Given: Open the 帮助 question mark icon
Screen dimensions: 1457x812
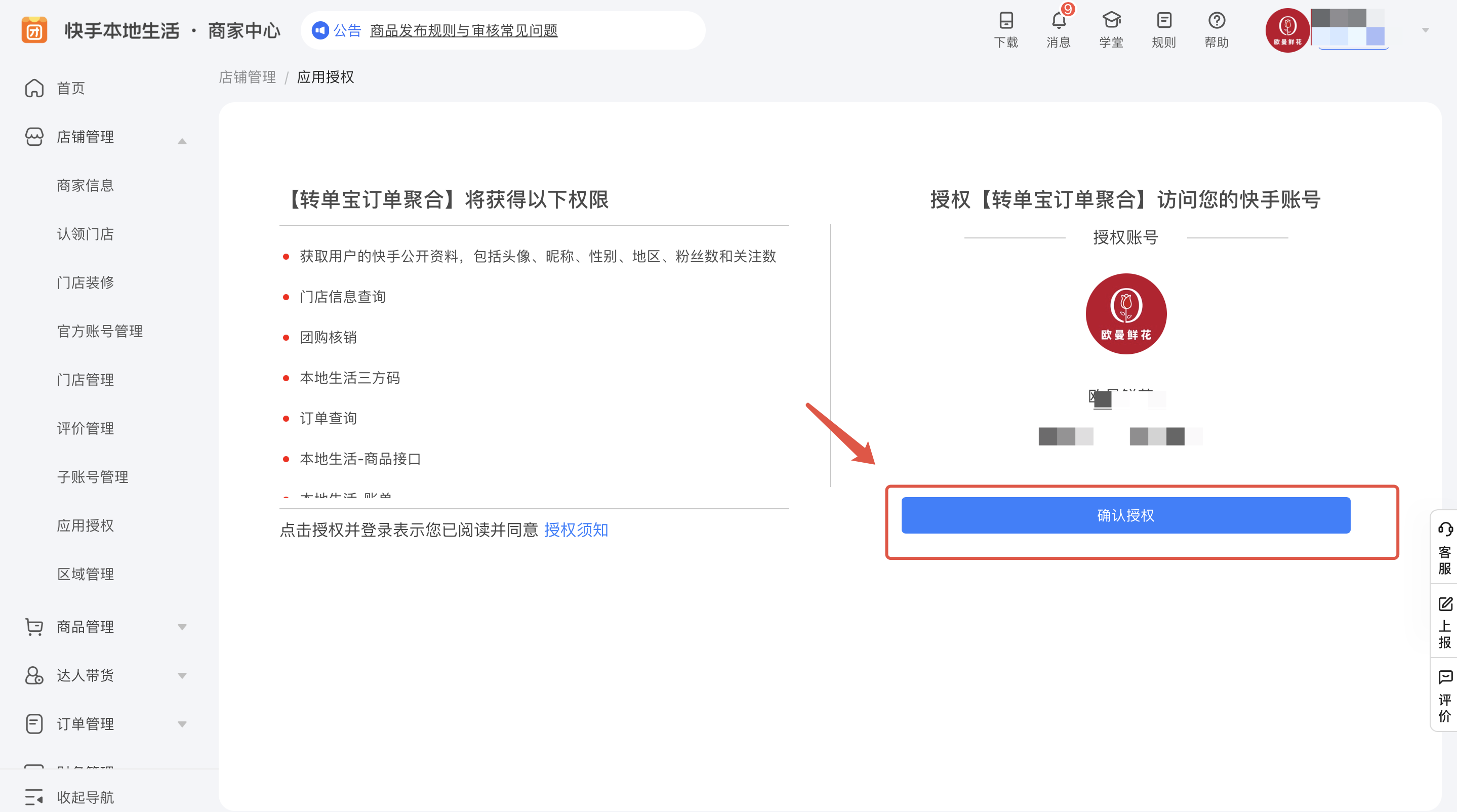Looking at the screenshot, I should 1217,20.
